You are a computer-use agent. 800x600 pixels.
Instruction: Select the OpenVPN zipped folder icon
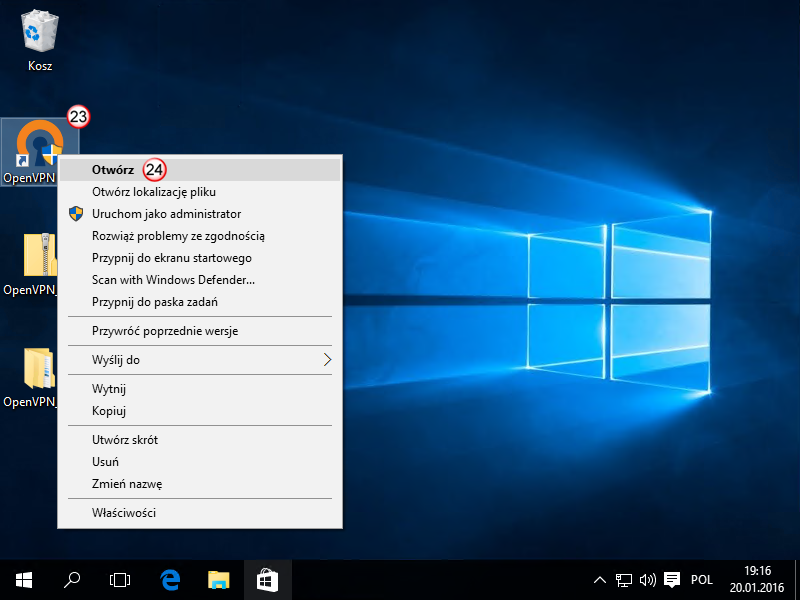pyautogui.click(x=39, y=255)
